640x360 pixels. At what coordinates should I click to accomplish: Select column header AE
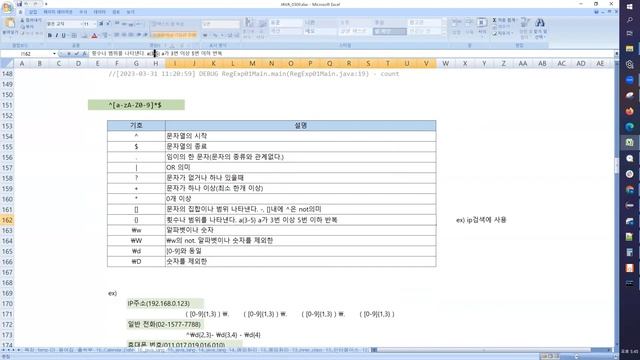[x=600, y=63]
